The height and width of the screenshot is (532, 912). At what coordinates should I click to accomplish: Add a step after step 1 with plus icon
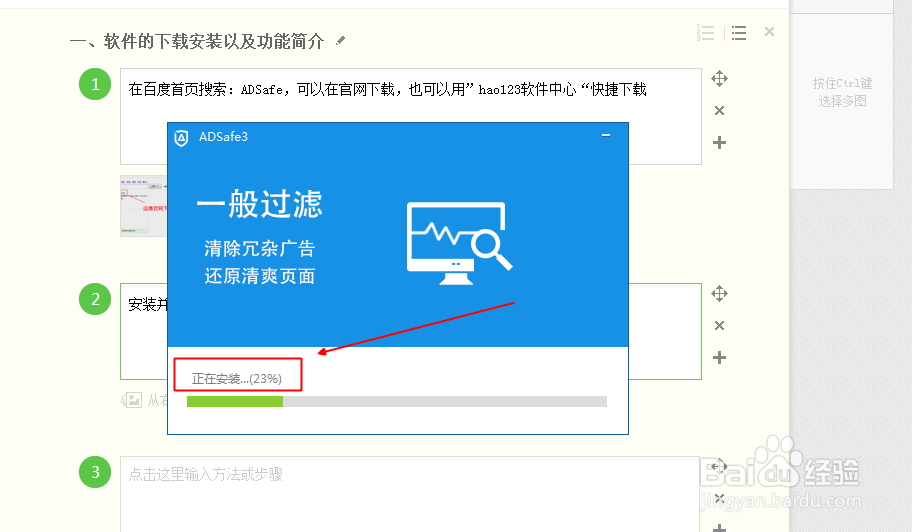pos(719,142)
